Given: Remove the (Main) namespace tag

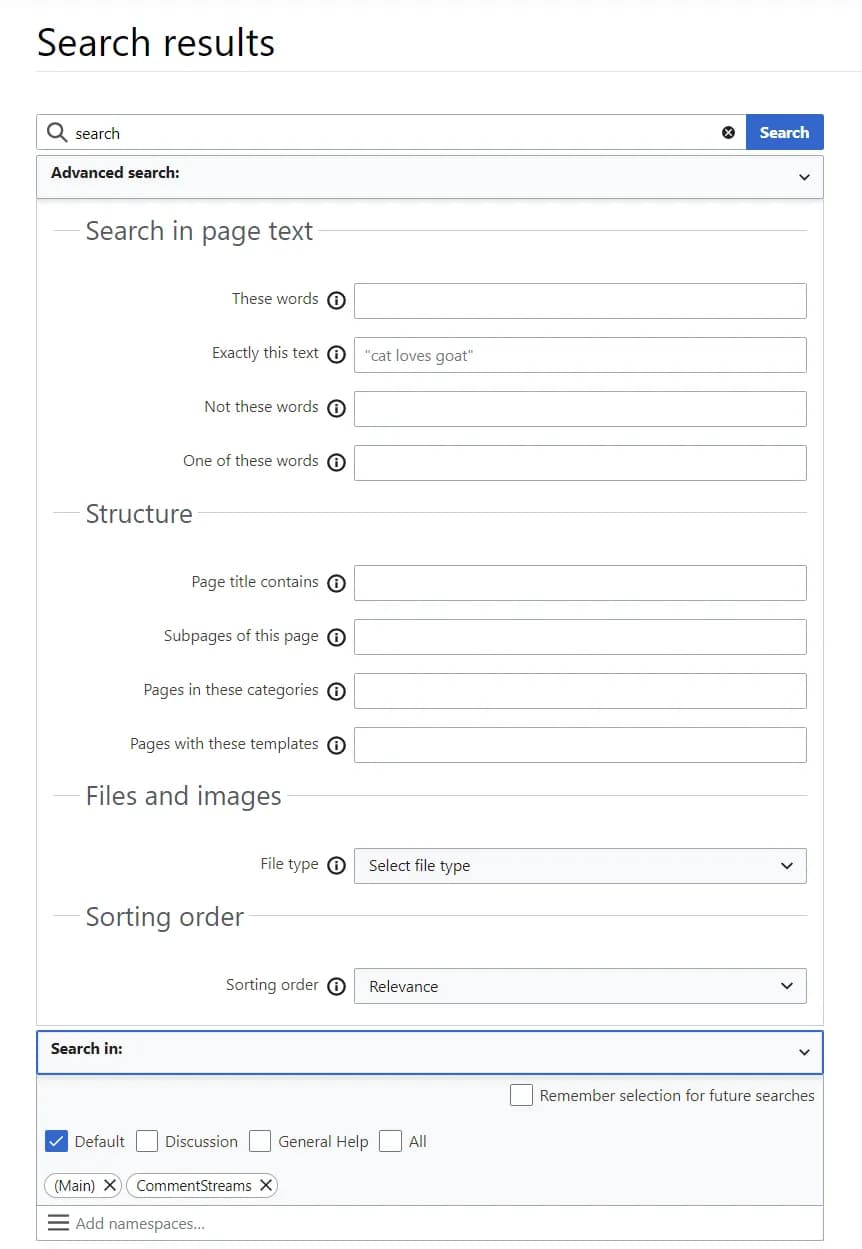Looking at the screenshot, I should [x=109, y=1185].
